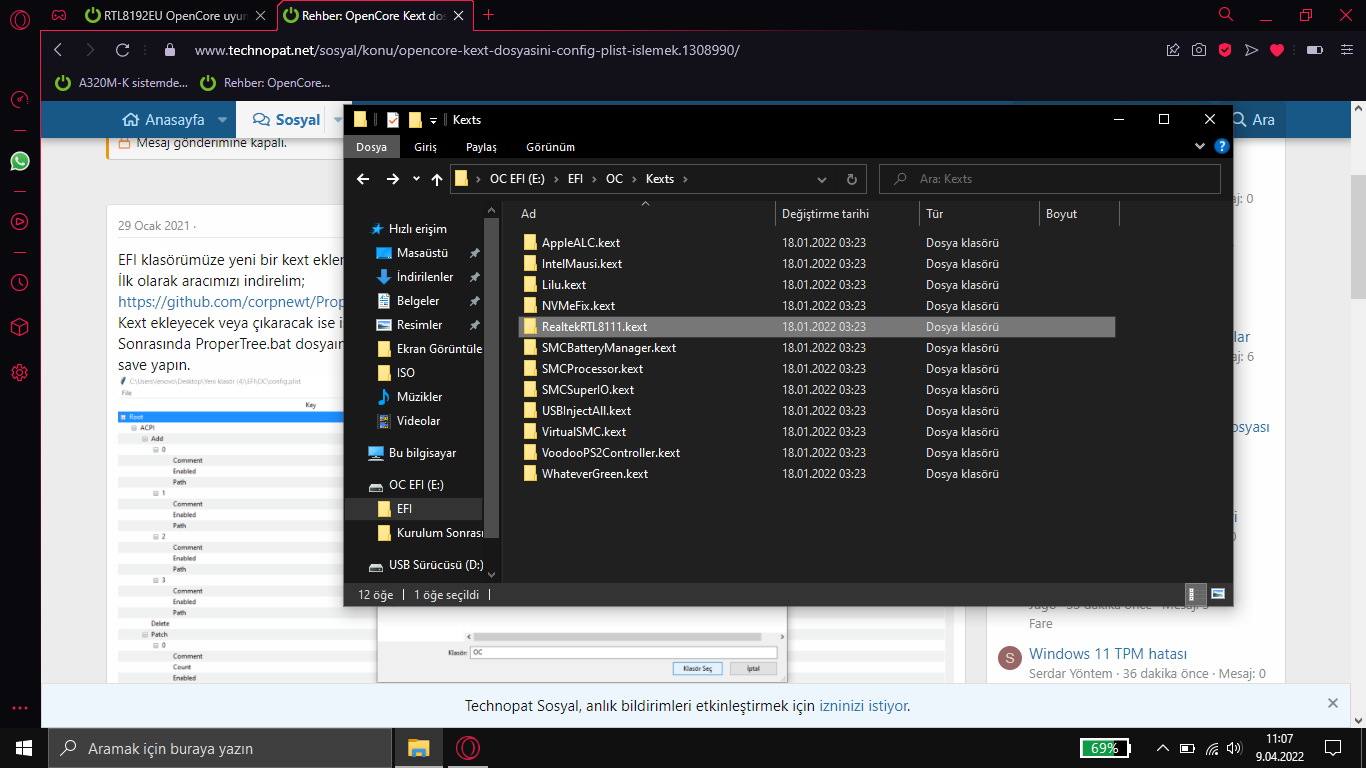Open the Windows Start menu
This screenshot has height=768, width=1366.
24,748
